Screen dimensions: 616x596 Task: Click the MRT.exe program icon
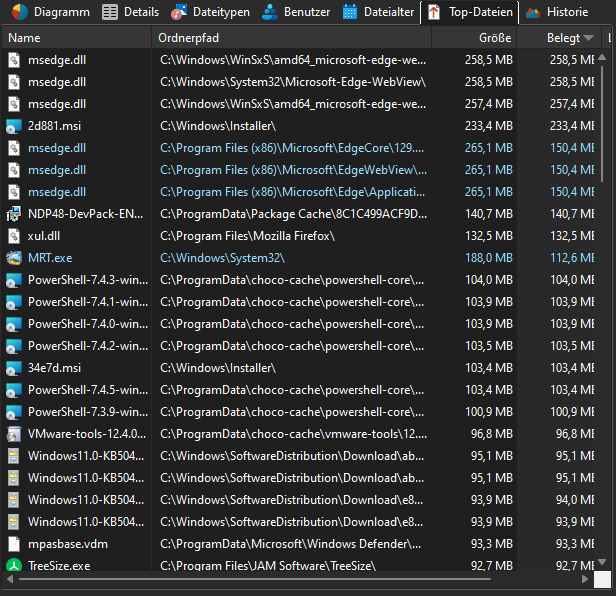tap(14, 258)
